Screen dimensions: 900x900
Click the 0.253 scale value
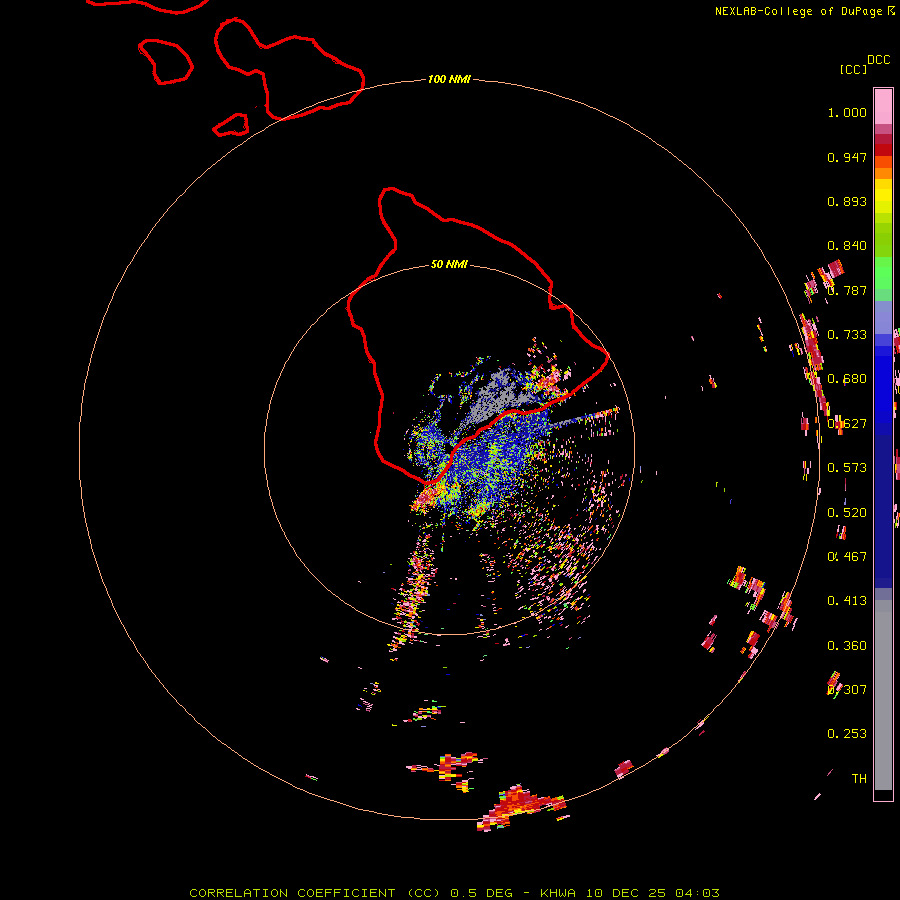pyautogui.click(x=847, y=734)
